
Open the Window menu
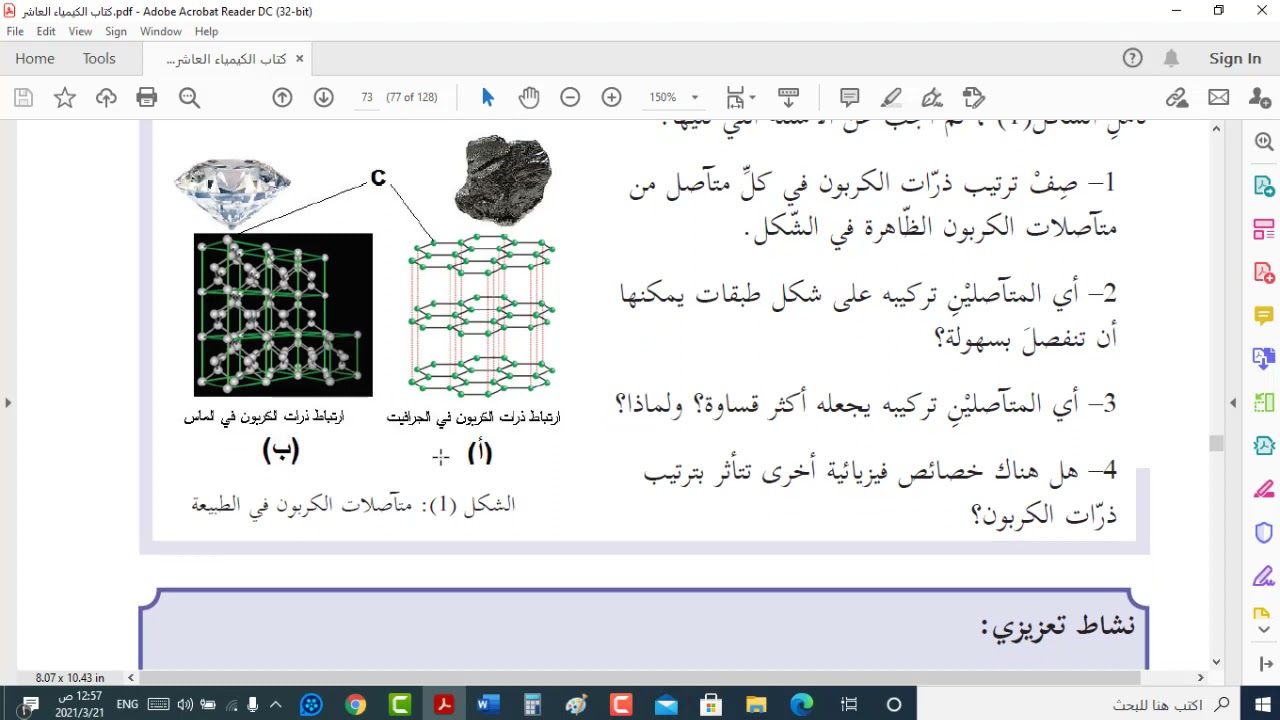(x=161, y=31)
